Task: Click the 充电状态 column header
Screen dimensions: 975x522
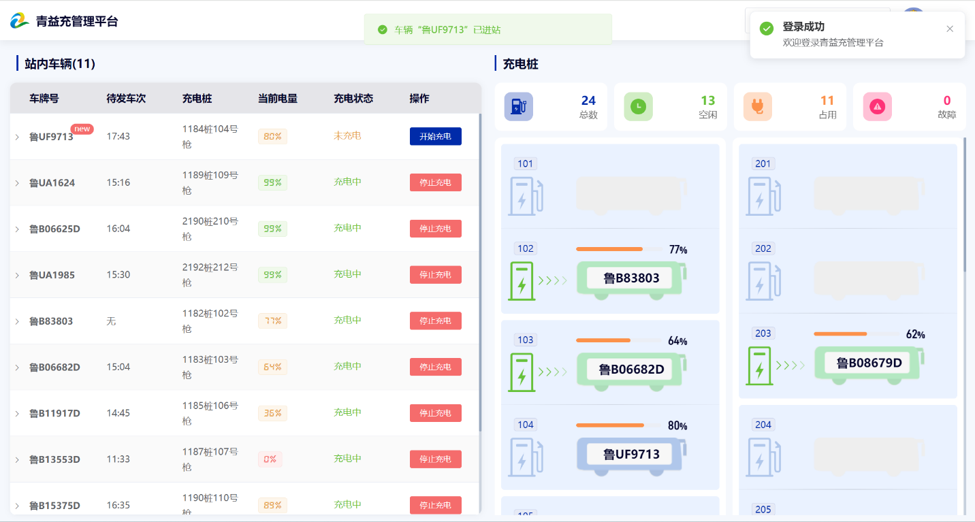Action: (x=353, y=99)
